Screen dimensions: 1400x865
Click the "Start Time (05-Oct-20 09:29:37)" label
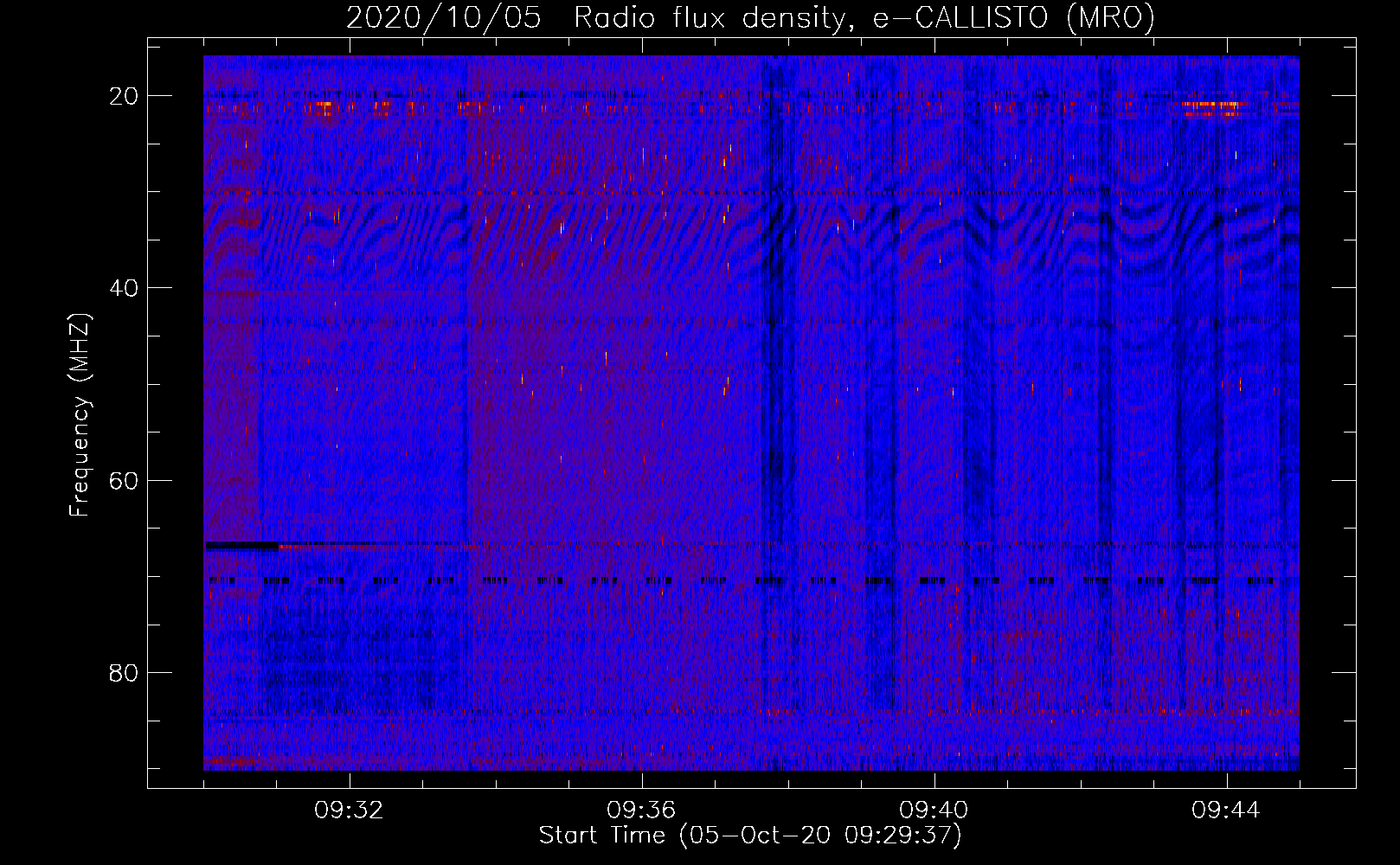pos(750,836)
